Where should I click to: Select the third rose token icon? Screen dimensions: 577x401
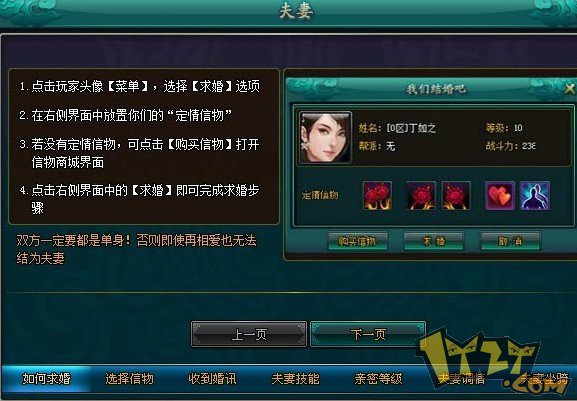tap(456, 196)
